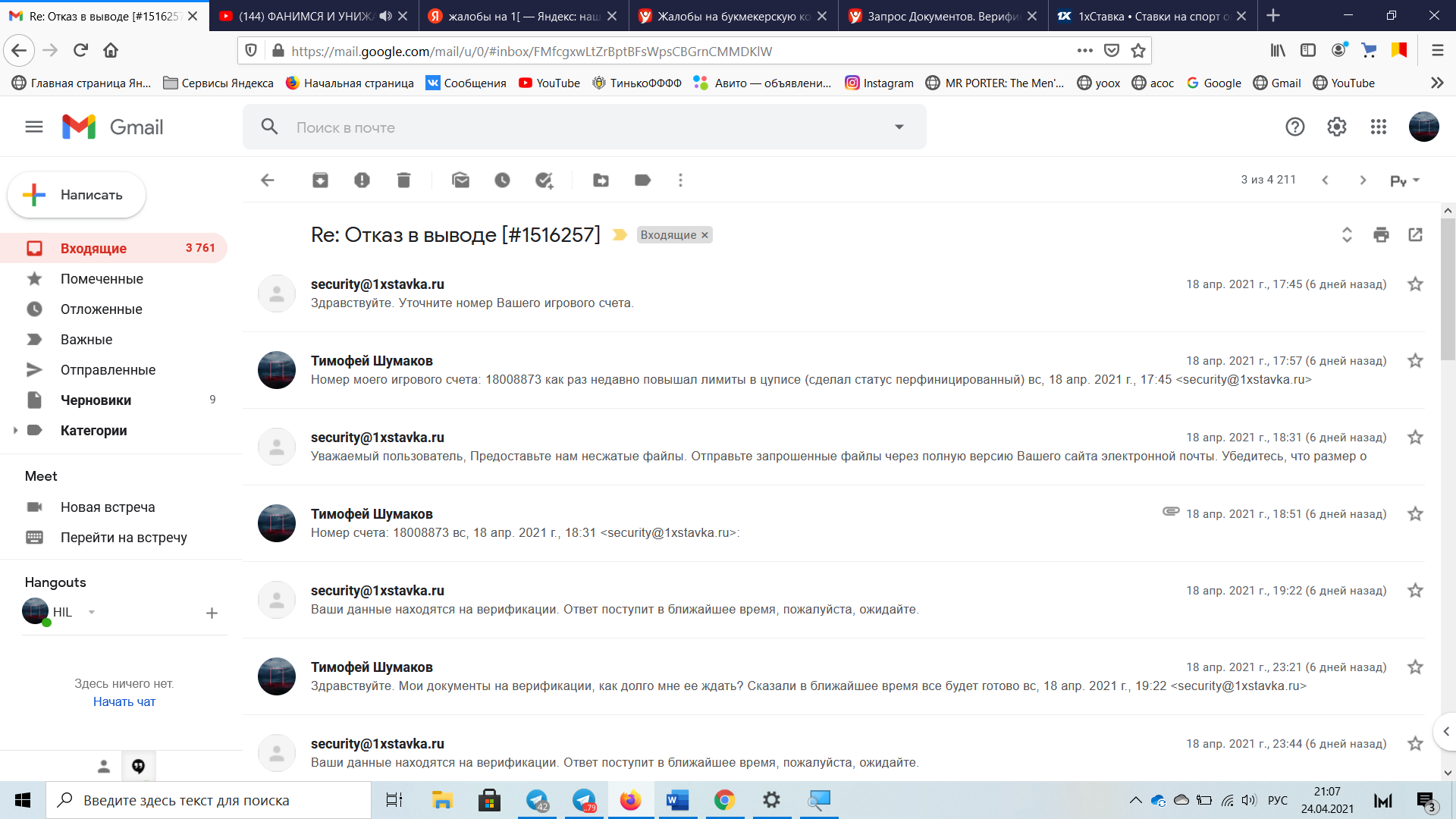The height and width of the screenshot is (819, 1456).
Task: Expand the Категории label group
Action: (15, 431)
